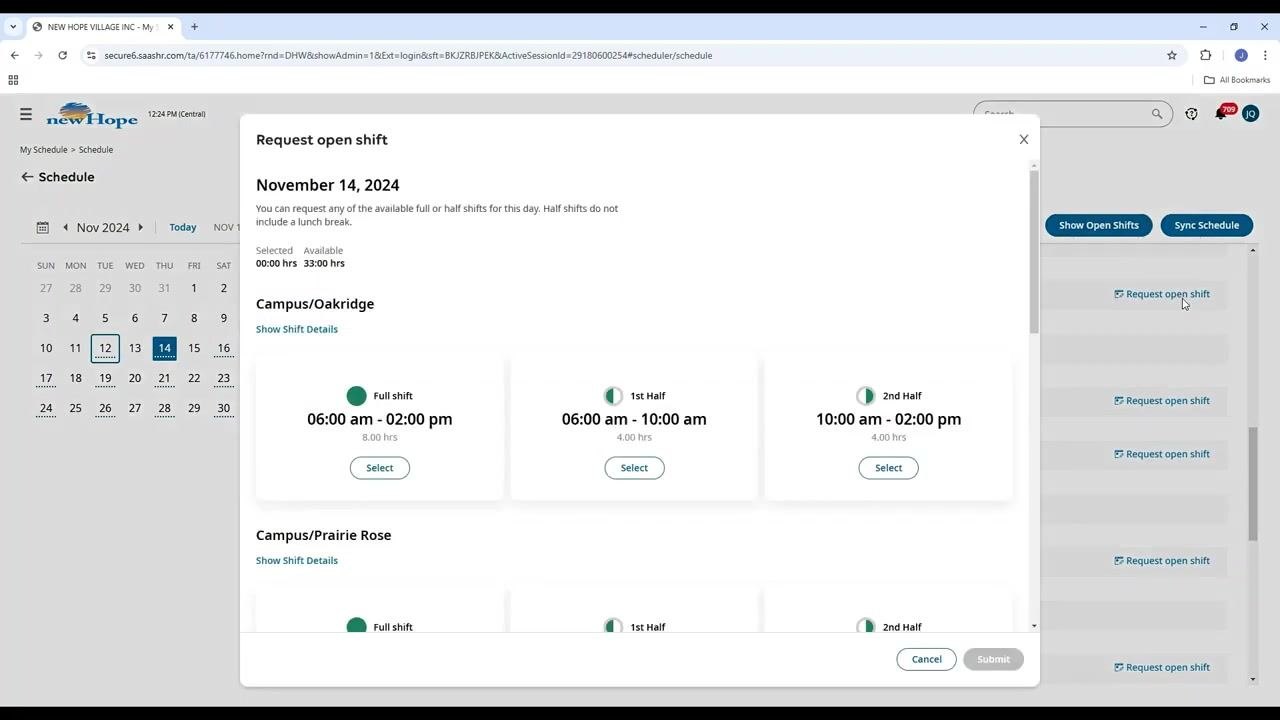The height and width of the screenshot is (720, 1280).
Task: Go to next month after Nov 2024
Action: tap(140, 227)
